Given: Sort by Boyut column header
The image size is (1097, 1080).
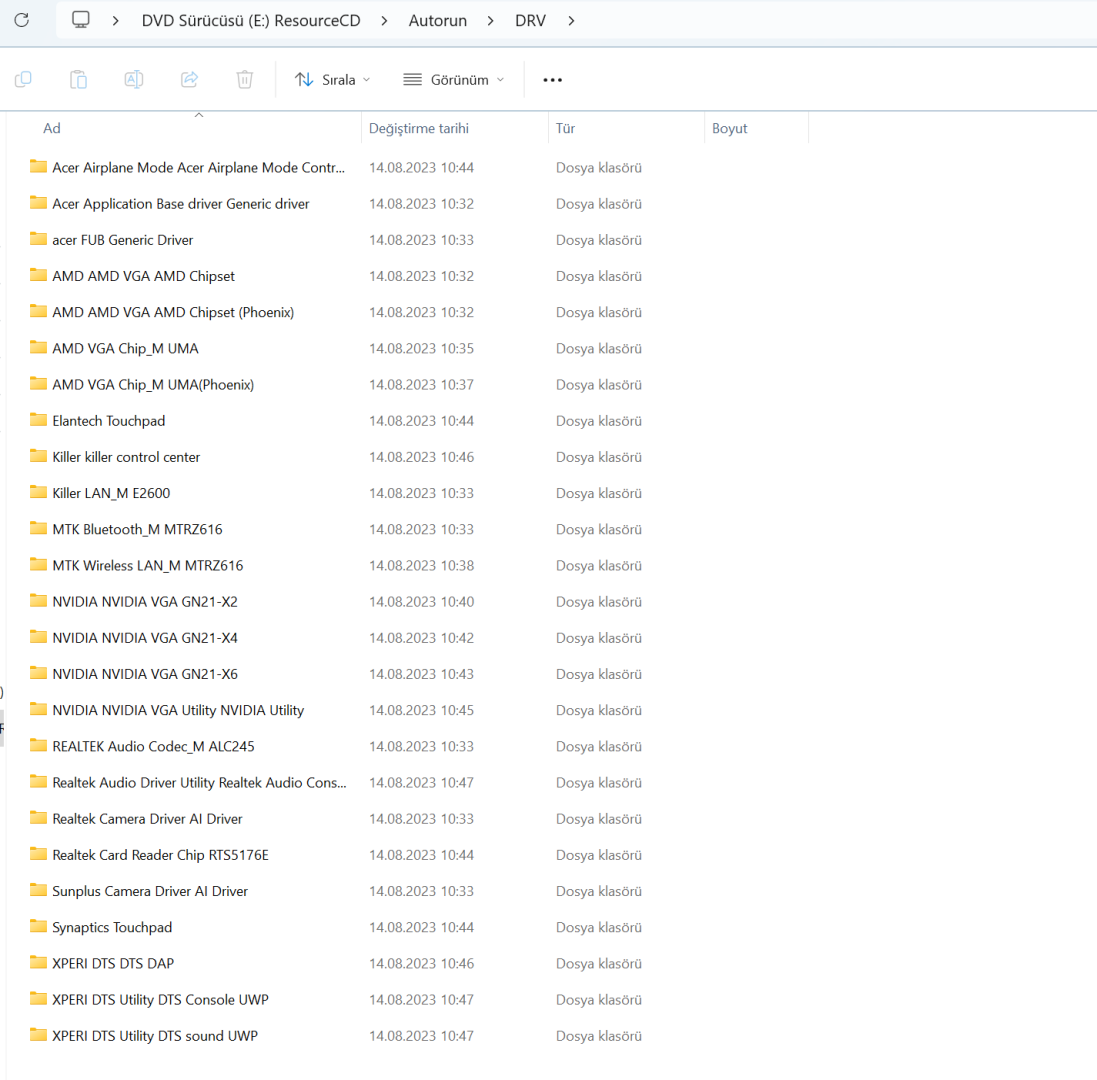Looking at the screenshot, I should [730, 128].
